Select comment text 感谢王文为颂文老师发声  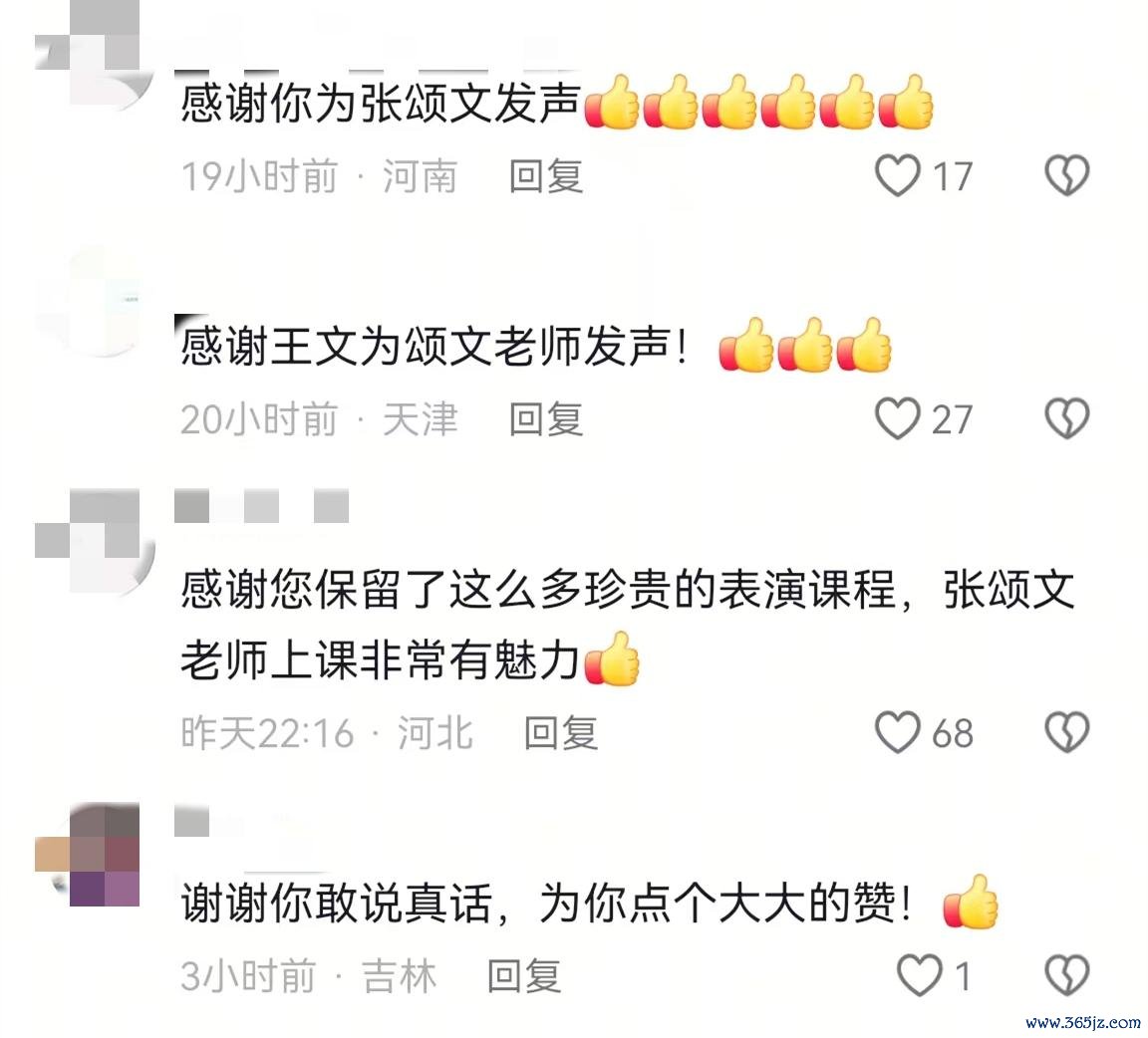pyautogui.click(x=434, y=347)
